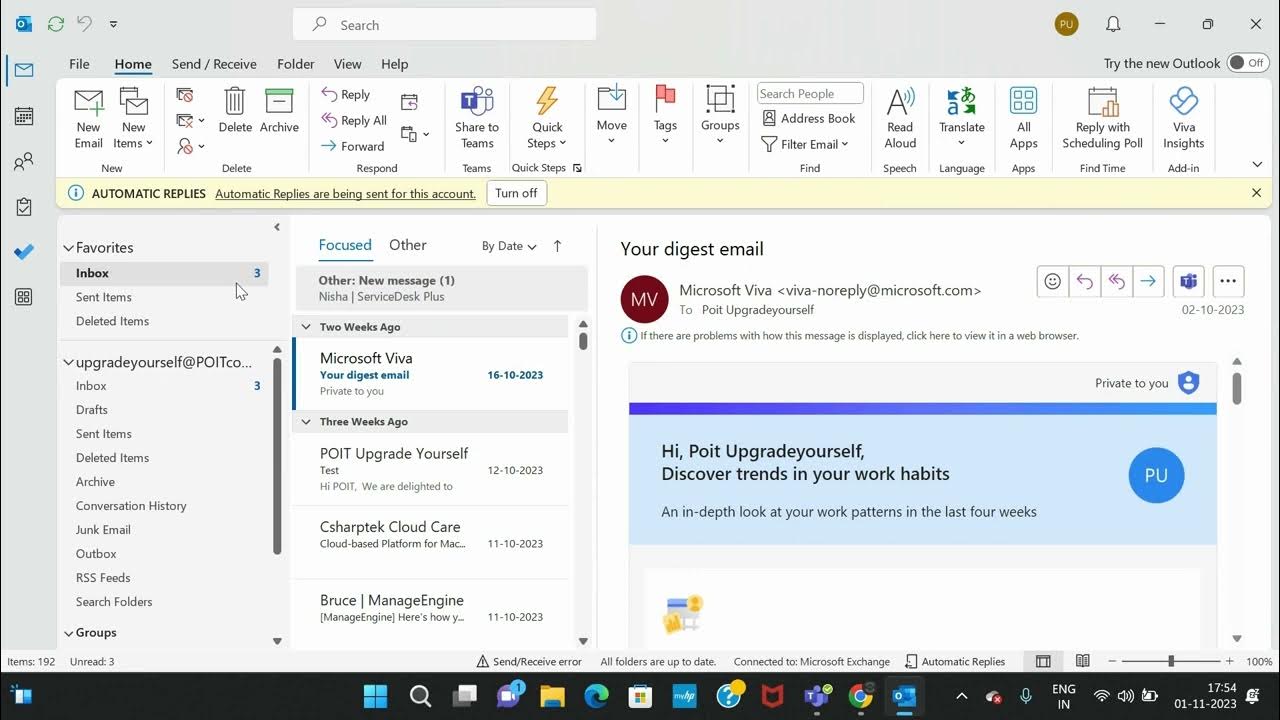Collapse the ribbon with the chevron
Screen dimensions: 1280x720
(1257, 165)
